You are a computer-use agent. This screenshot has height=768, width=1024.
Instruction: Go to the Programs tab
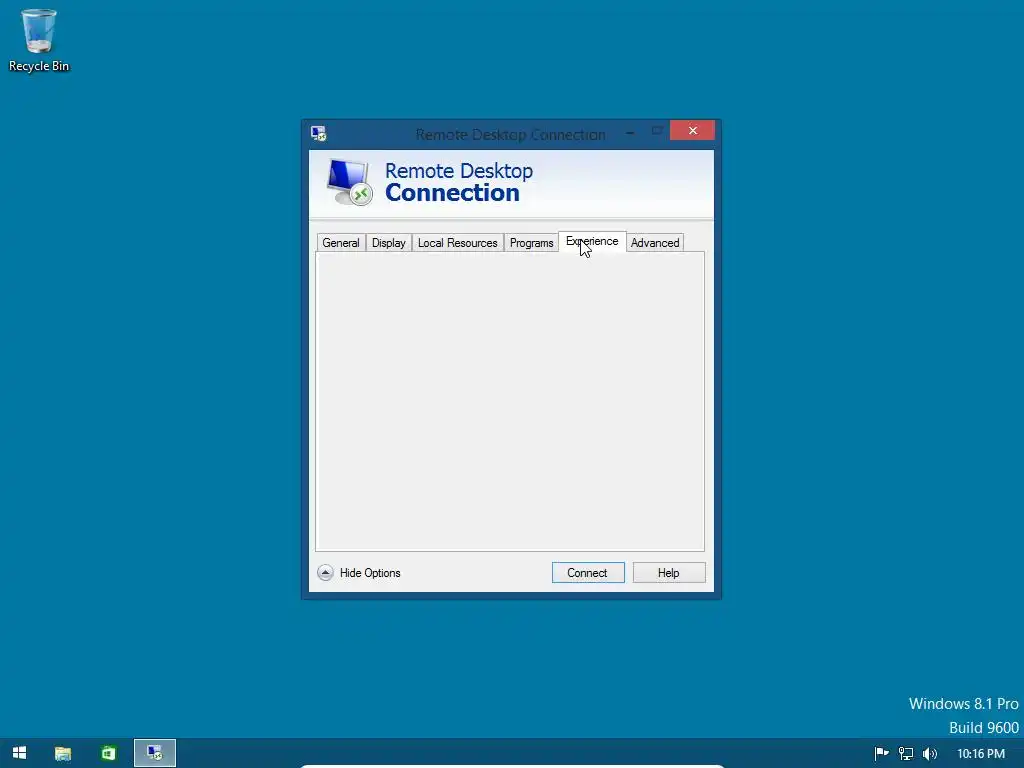click(x=531, y=243)
